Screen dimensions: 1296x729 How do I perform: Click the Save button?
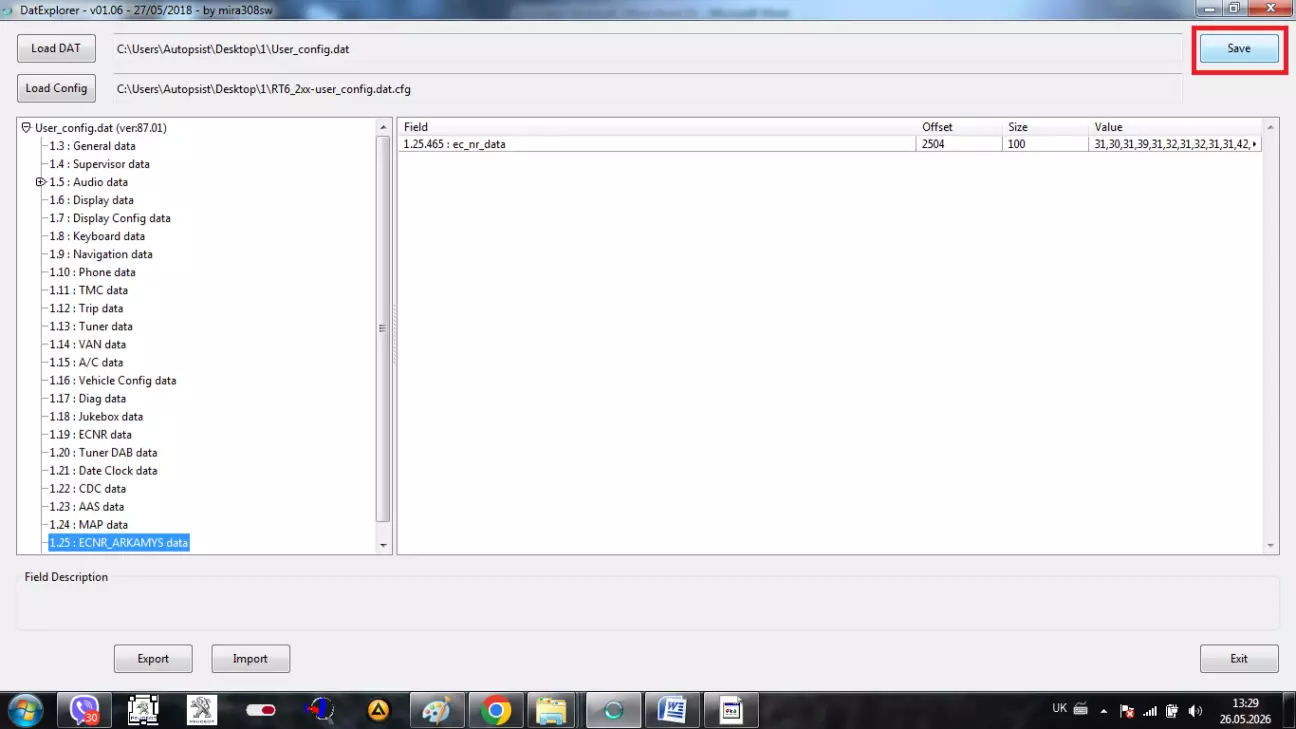point(1239,48)
